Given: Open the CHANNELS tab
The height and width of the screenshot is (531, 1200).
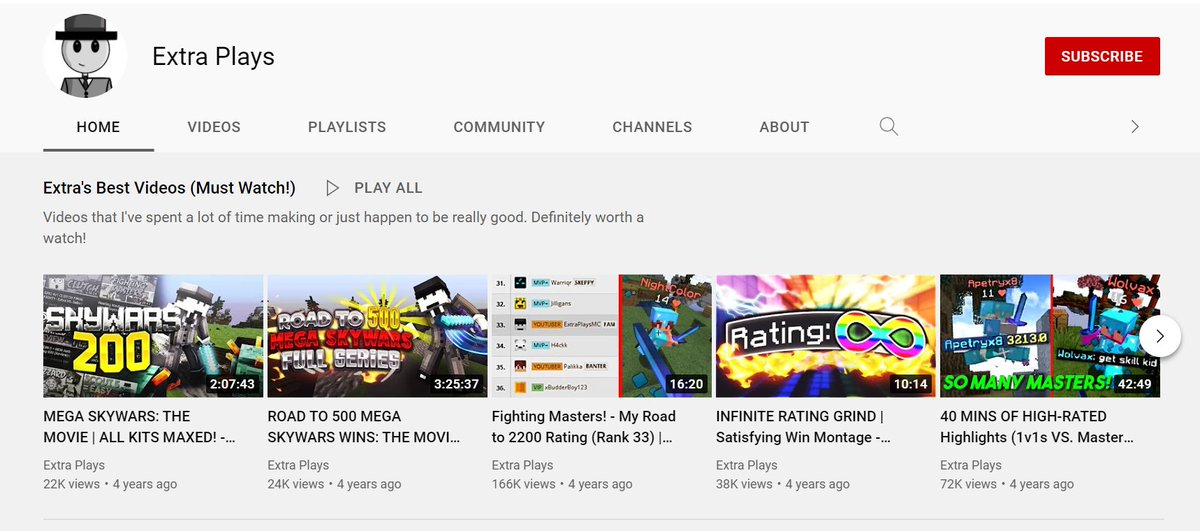Looking at the screenshot, I should click(x=652, y=127).
